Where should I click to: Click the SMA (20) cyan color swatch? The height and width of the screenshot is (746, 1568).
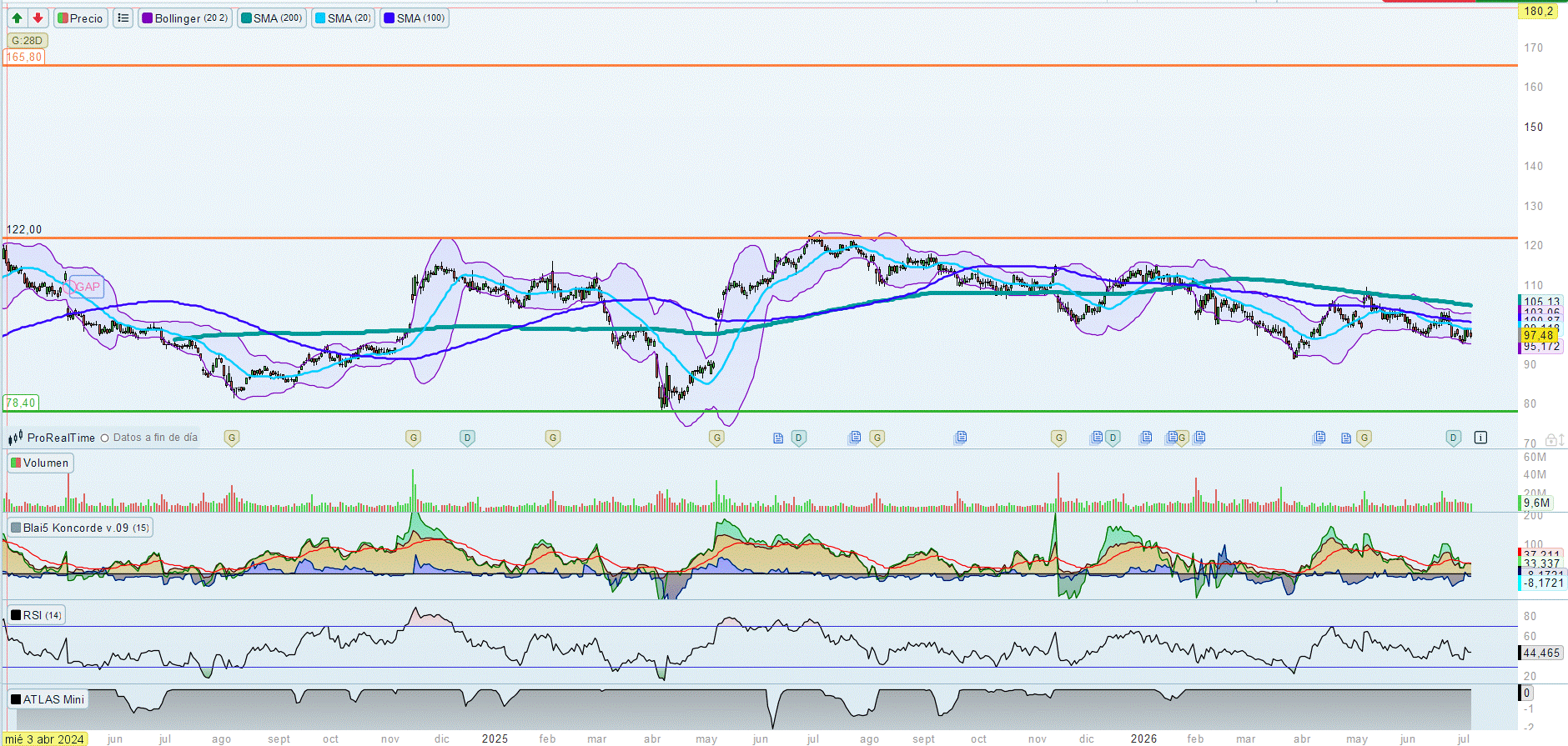320,18
